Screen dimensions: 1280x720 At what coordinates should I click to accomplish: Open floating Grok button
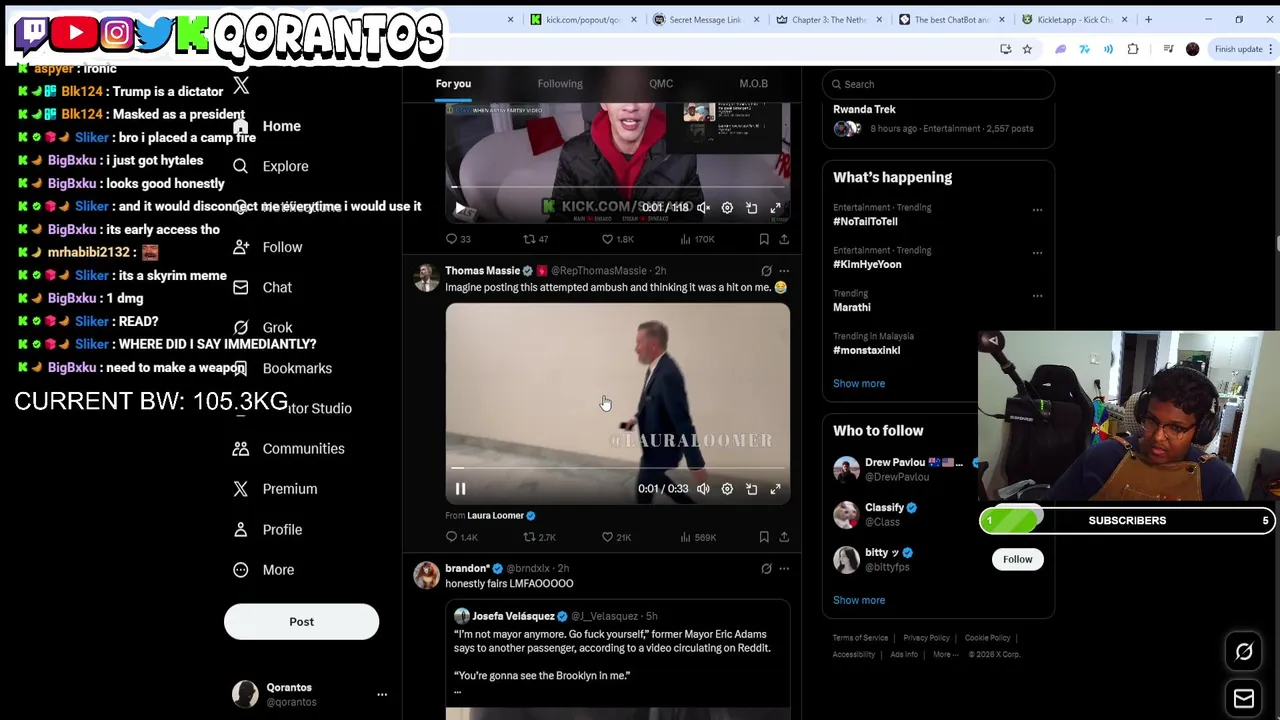(1244, 652)
